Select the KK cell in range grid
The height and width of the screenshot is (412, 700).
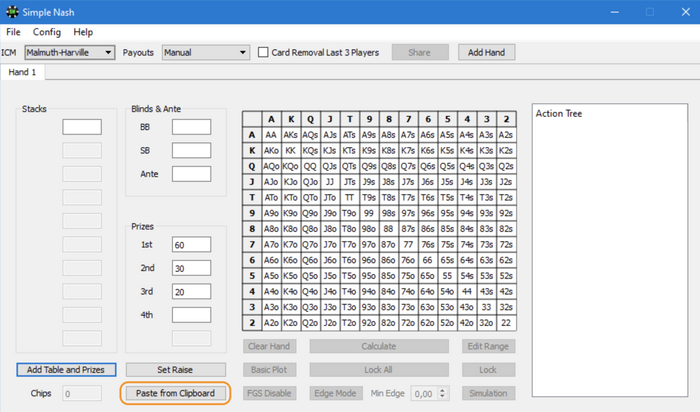291,150
